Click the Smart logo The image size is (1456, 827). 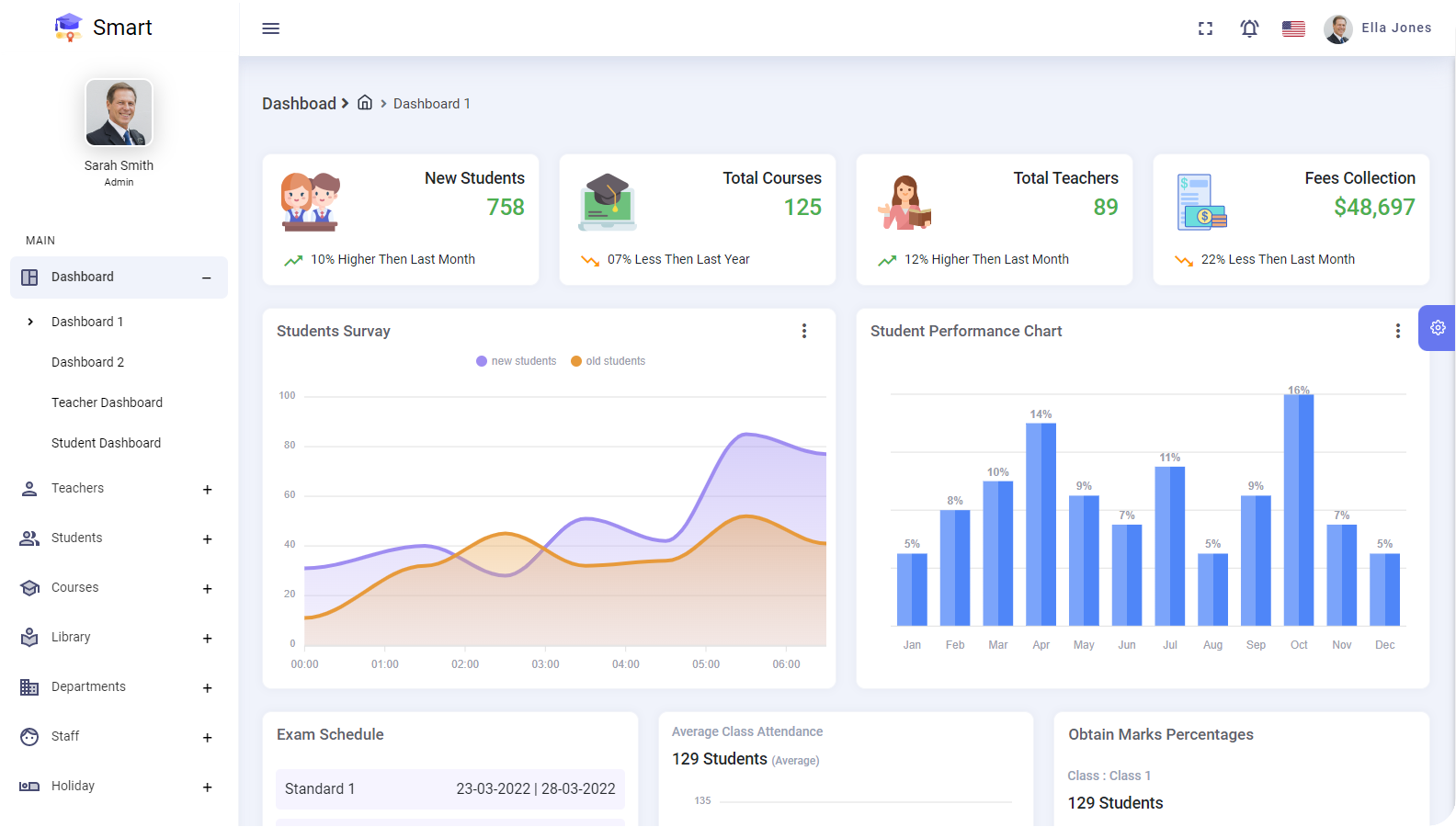(x=103, y=28)
